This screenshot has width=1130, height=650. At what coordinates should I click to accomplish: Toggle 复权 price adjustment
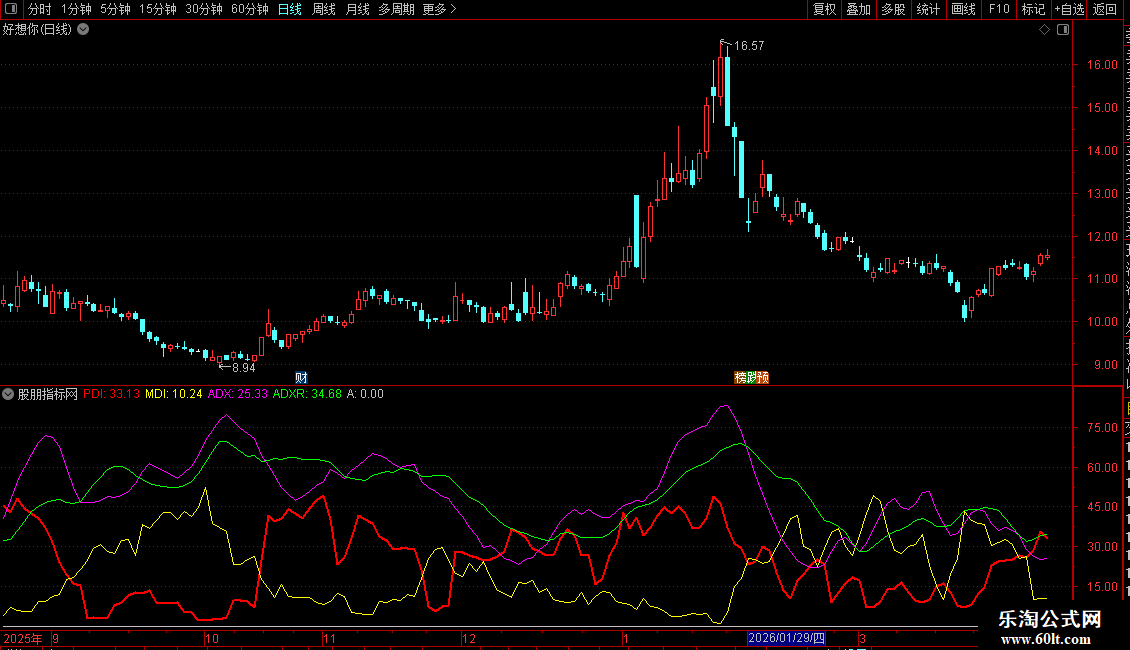click(x=824, y=9)
